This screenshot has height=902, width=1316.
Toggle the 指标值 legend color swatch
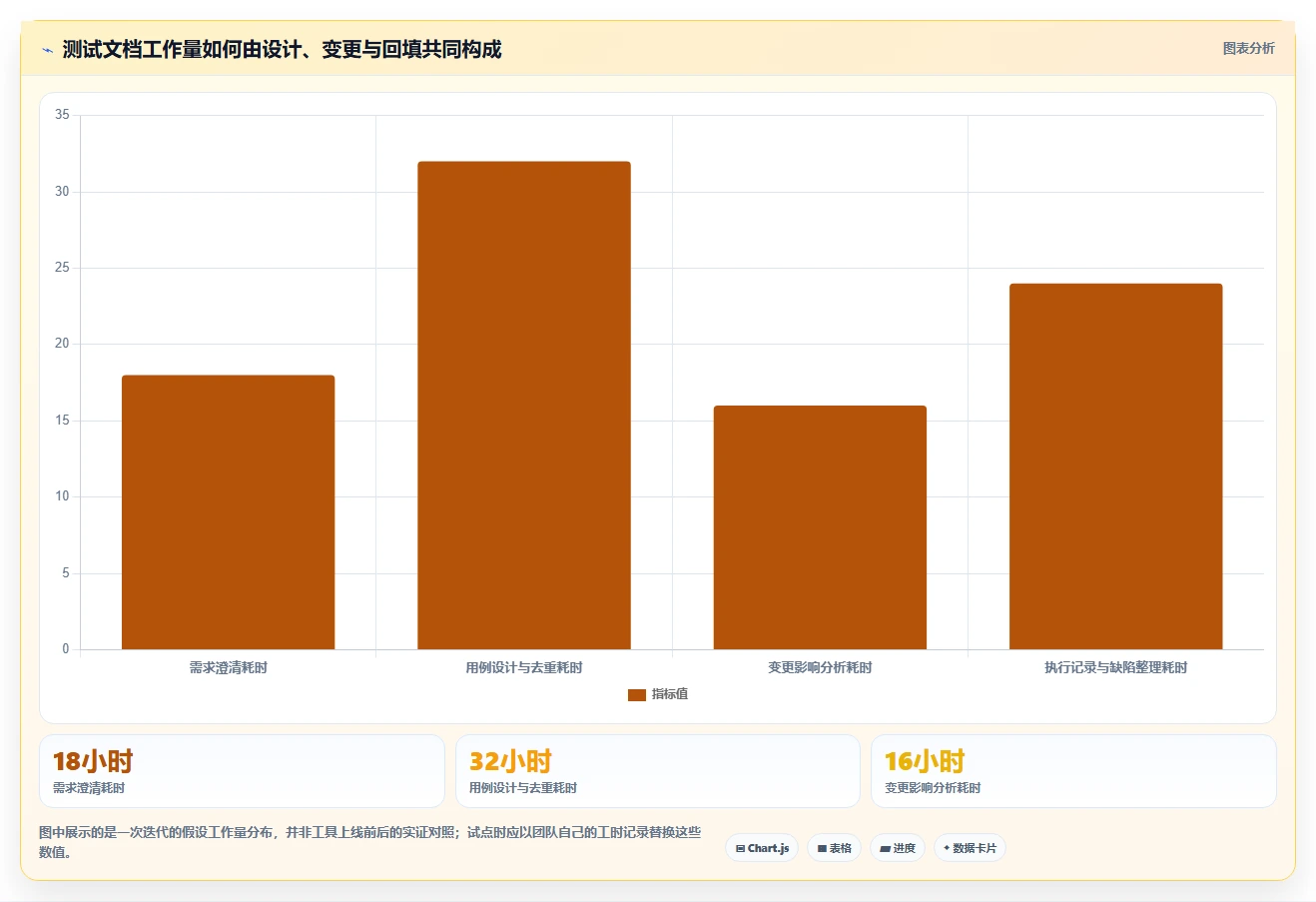click(637, 694)
